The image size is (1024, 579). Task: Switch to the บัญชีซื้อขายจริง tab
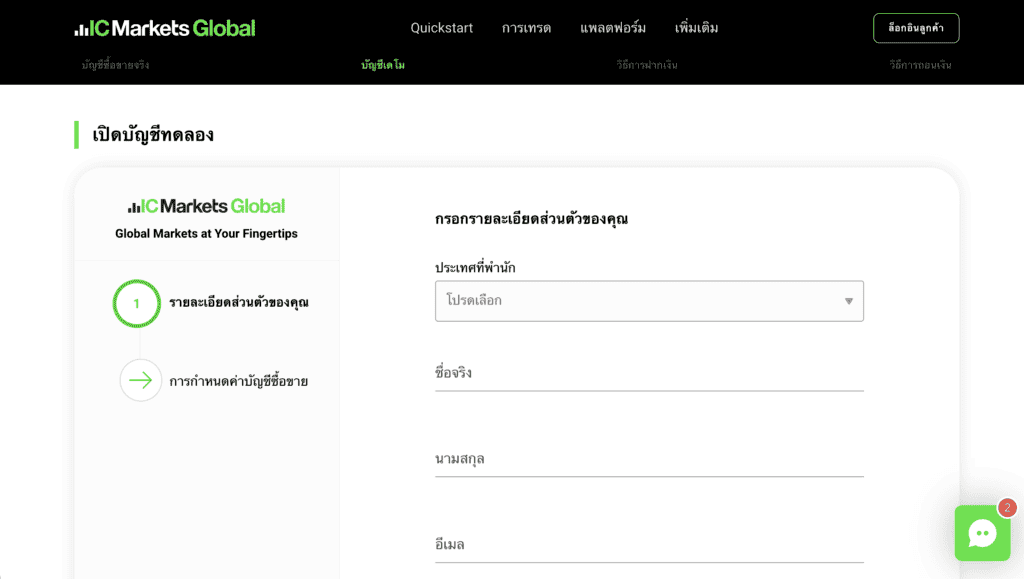point(116,65)
